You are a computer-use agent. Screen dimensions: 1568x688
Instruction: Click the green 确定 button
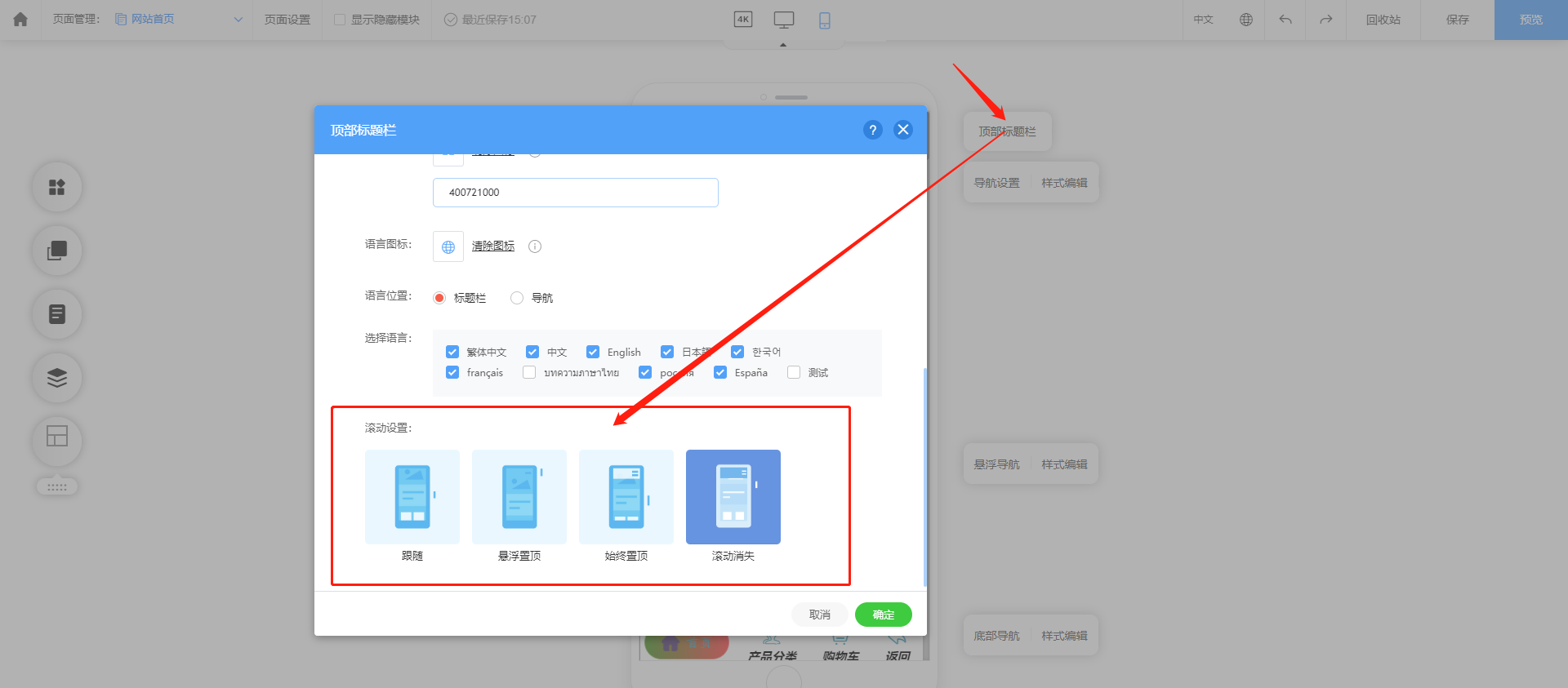pos(883,615)
